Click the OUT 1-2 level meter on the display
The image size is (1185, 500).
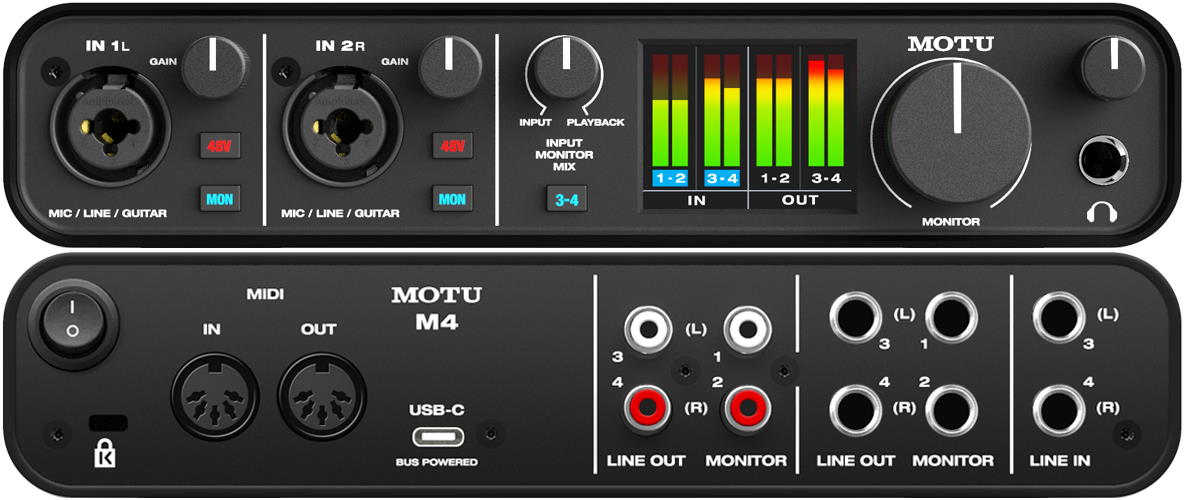click(773, 111)
